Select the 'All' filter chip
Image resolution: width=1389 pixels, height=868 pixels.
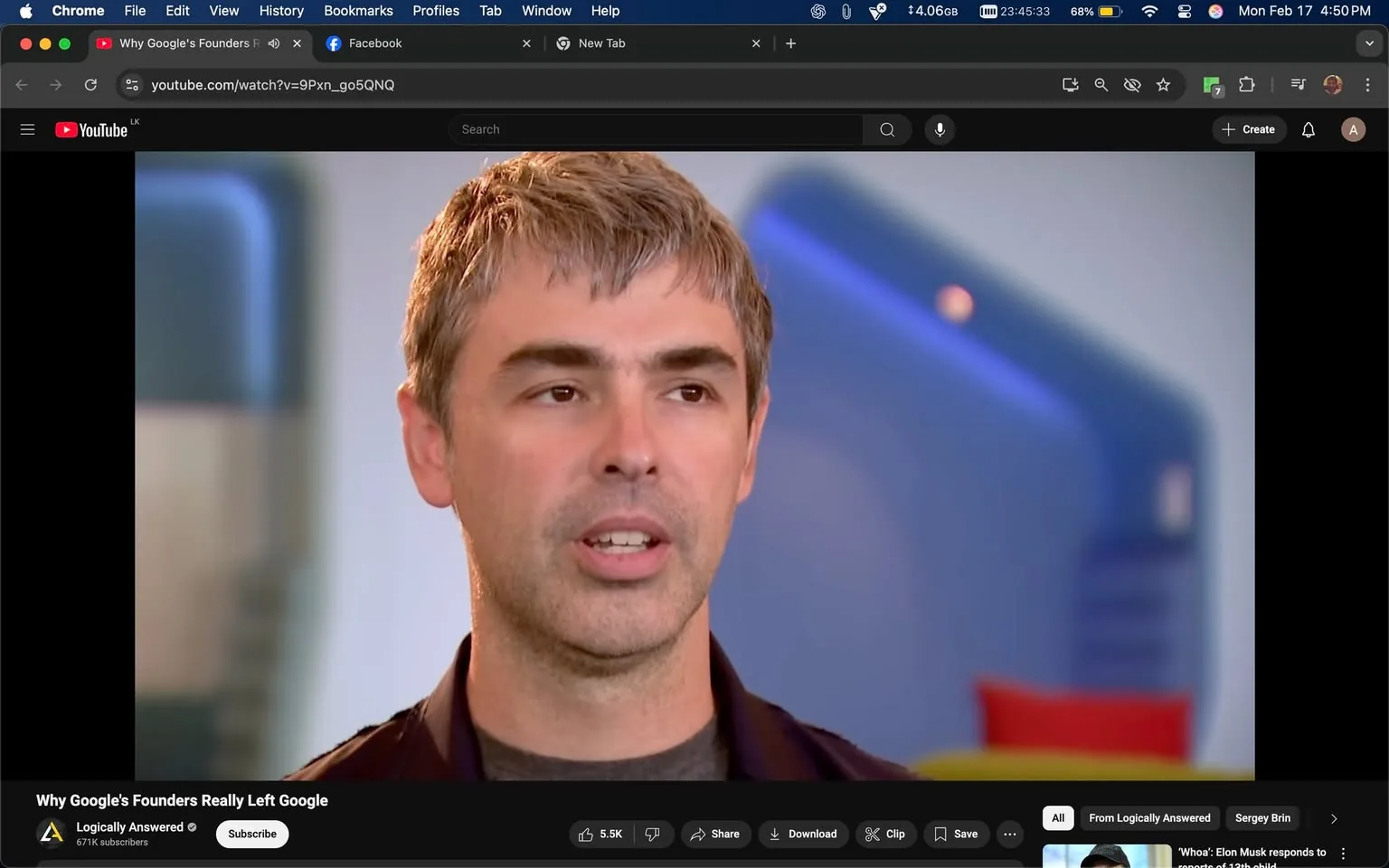point(1057,818)
